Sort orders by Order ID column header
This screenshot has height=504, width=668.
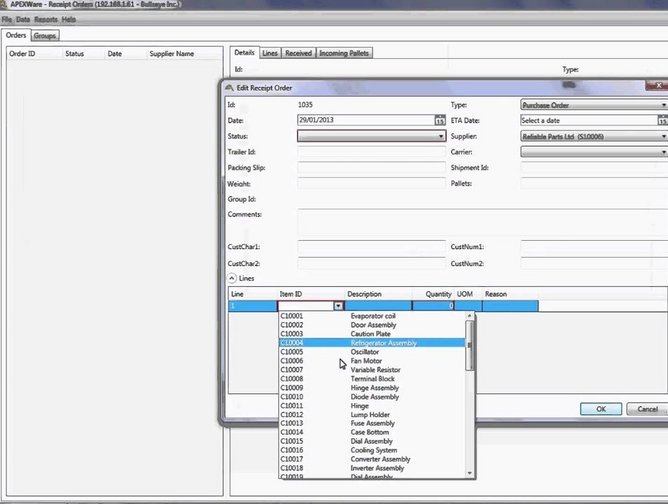(x=34, y=54)
